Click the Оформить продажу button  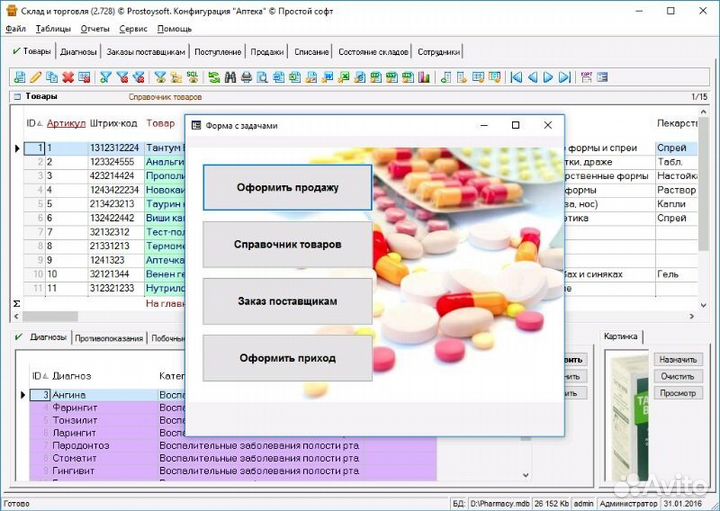tap(287, 187)
